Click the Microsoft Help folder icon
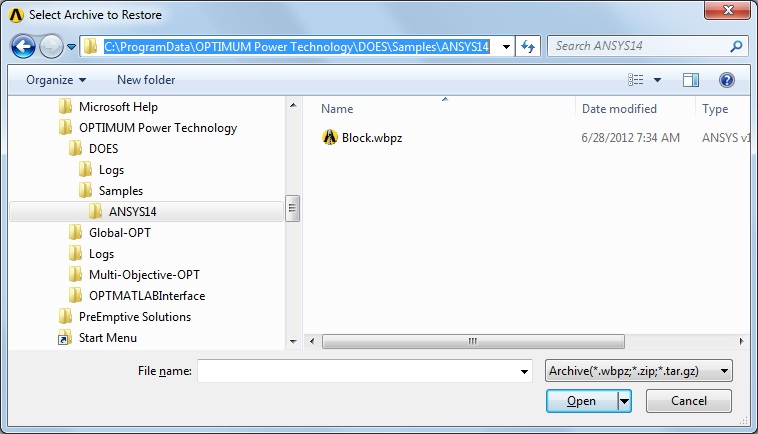This screenshot has height=434, width=758. (65, 106)
